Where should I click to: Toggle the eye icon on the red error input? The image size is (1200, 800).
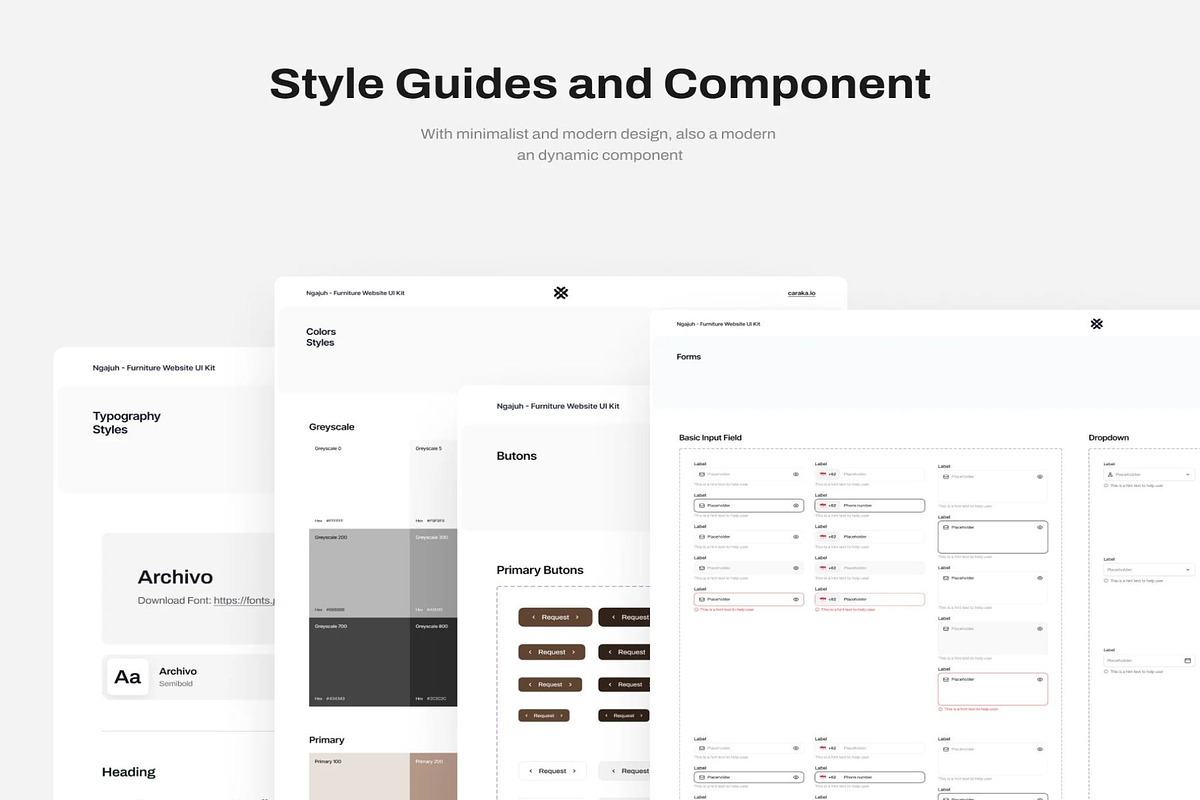point(796,598)
